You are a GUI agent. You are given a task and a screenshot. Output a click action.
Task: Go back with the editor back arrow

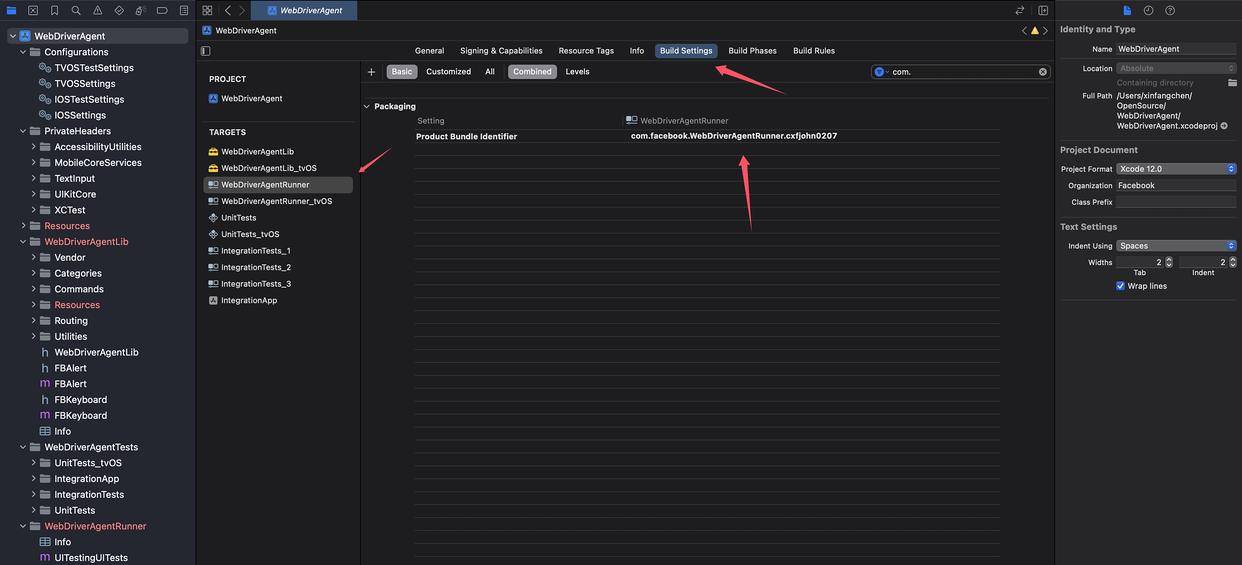coord(228,10)
